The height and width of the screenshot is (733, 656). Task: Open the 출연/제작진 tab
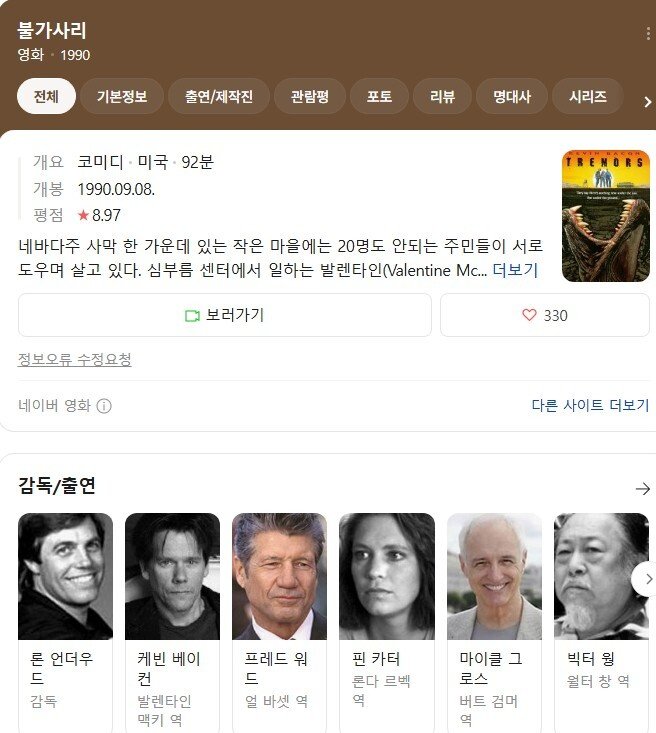[x=219, y=96]
